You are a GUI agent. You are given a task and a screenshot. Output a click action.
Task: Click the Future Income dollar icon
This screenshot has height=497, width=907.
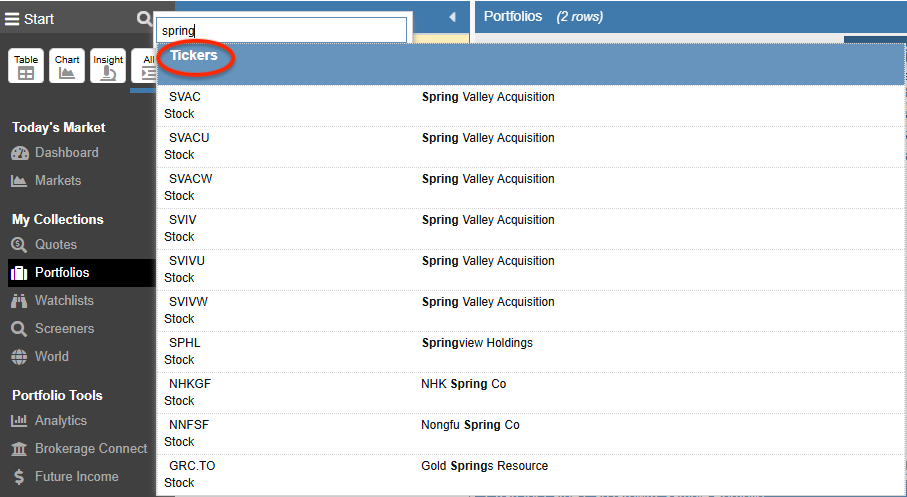(19, 477)
